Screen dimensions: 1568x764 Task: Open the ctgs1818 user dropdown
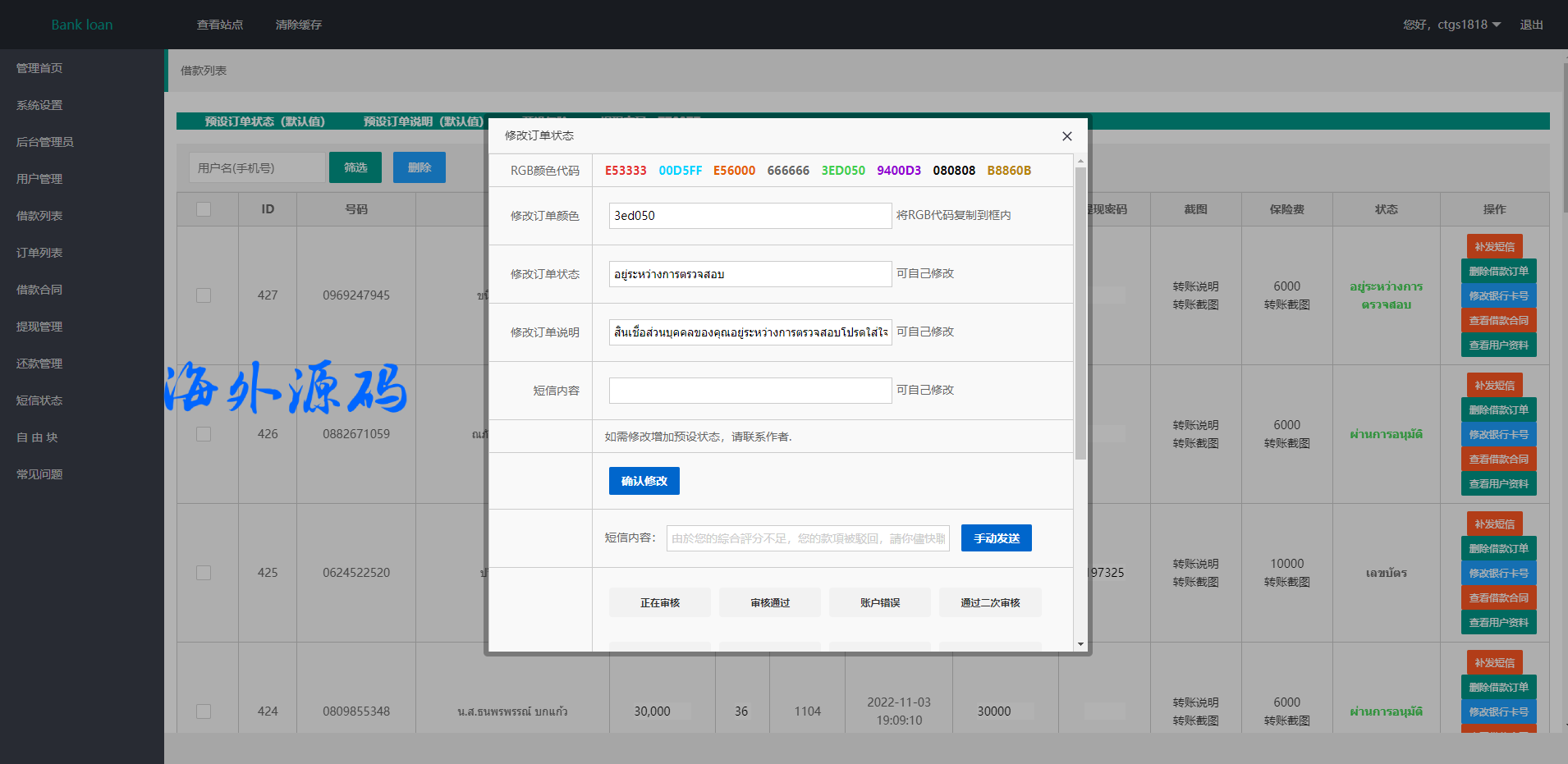[1451, 25]
